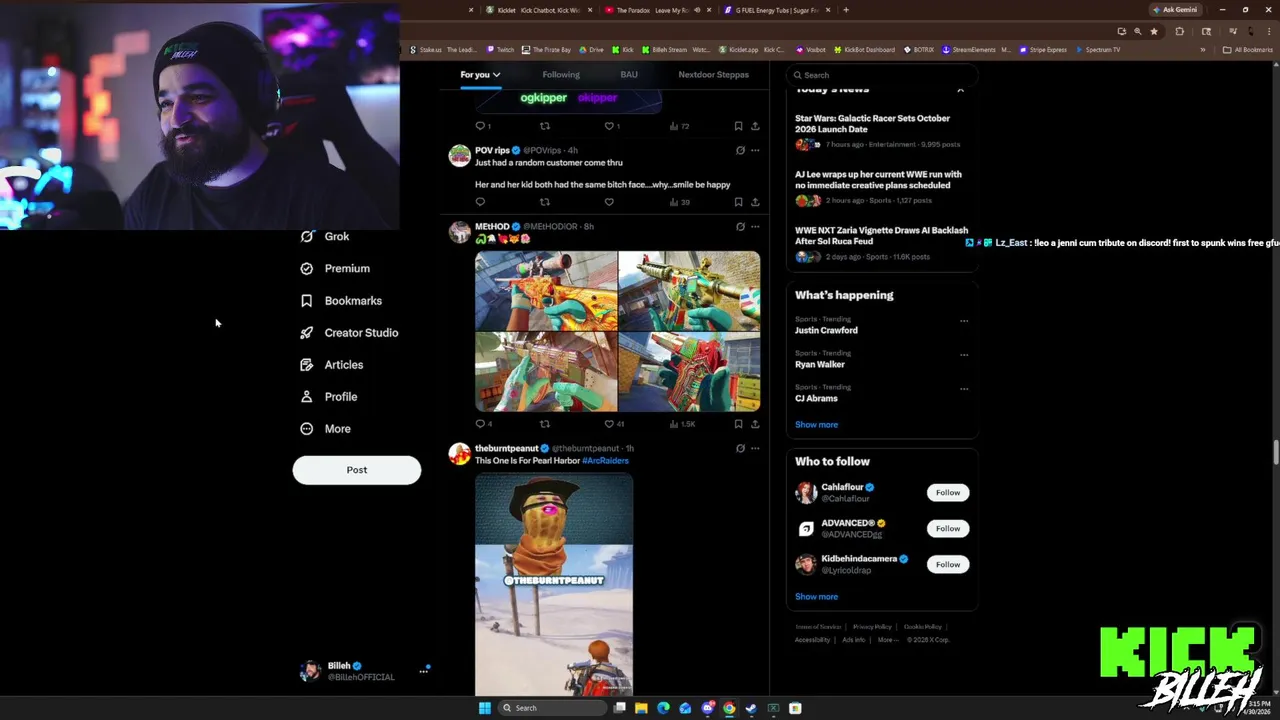Screen dimensions: 1280x720
Task: Like the POV rips post
Action: pyautogui.click(x=609, y=202)
